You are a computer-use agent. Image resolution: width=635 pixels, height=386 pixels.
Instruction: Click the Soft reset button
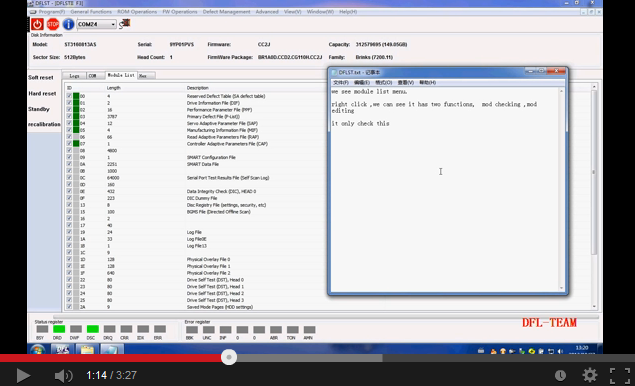[40, 77]
